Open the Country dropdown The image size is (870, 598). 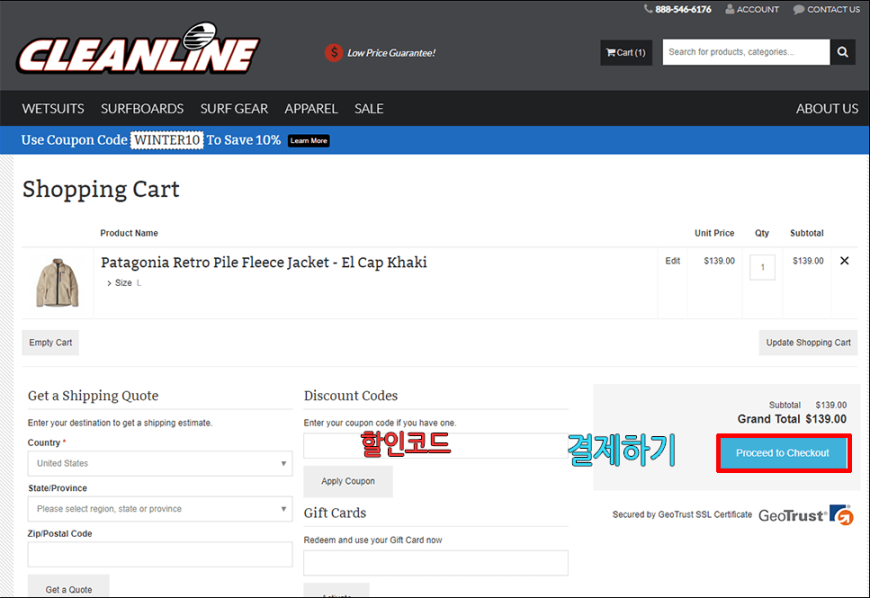160,463
